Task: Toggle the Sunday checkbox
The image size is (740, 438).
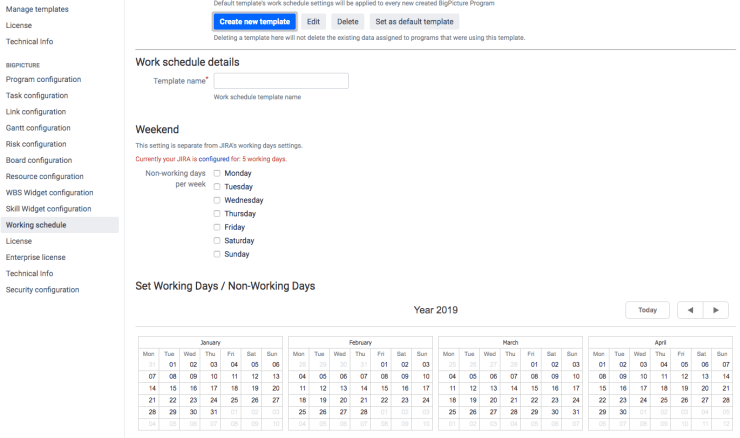Action: [x=217, y=254]
